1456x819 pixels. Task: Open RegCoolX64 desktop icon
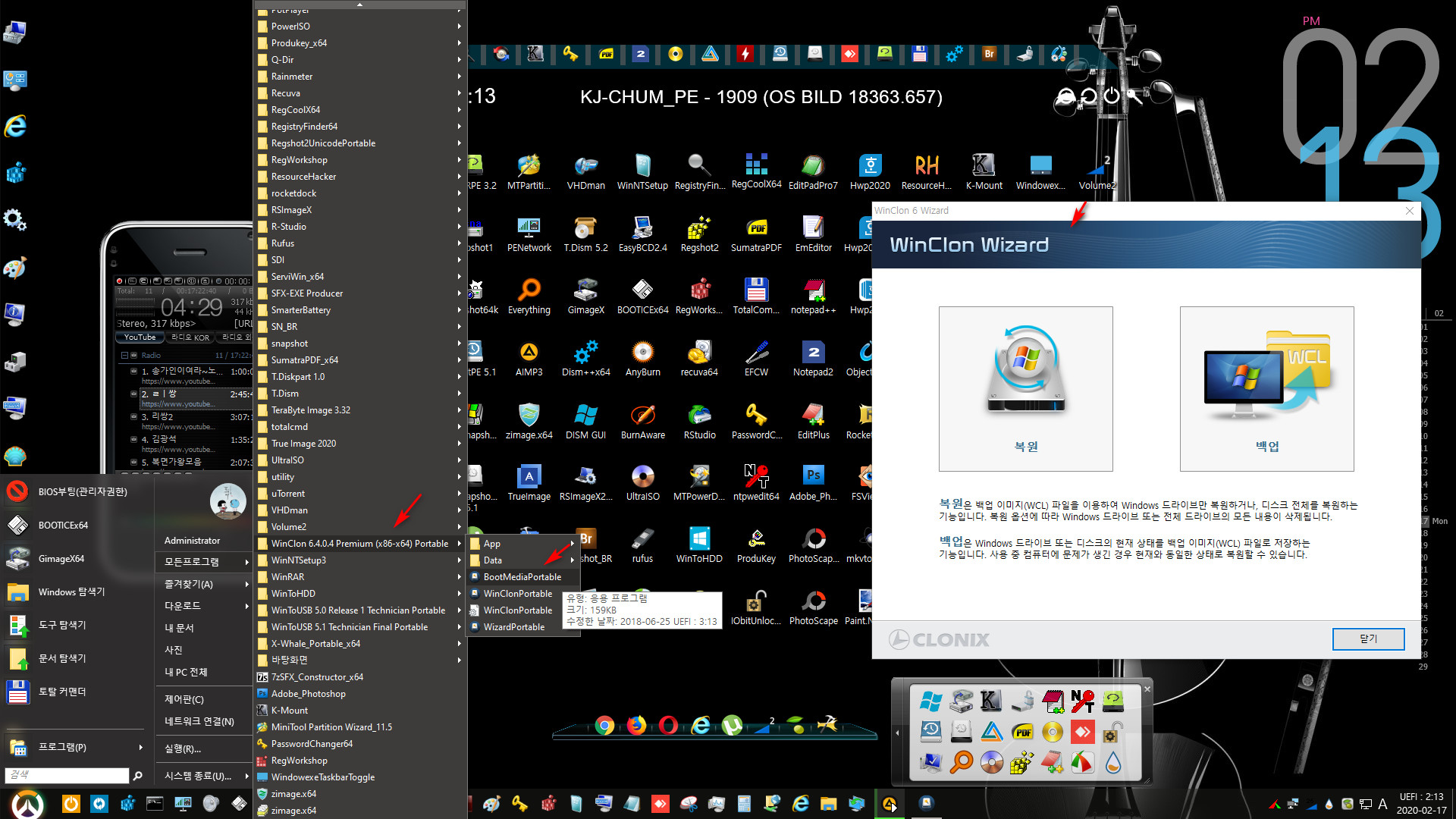click(756, 171)
